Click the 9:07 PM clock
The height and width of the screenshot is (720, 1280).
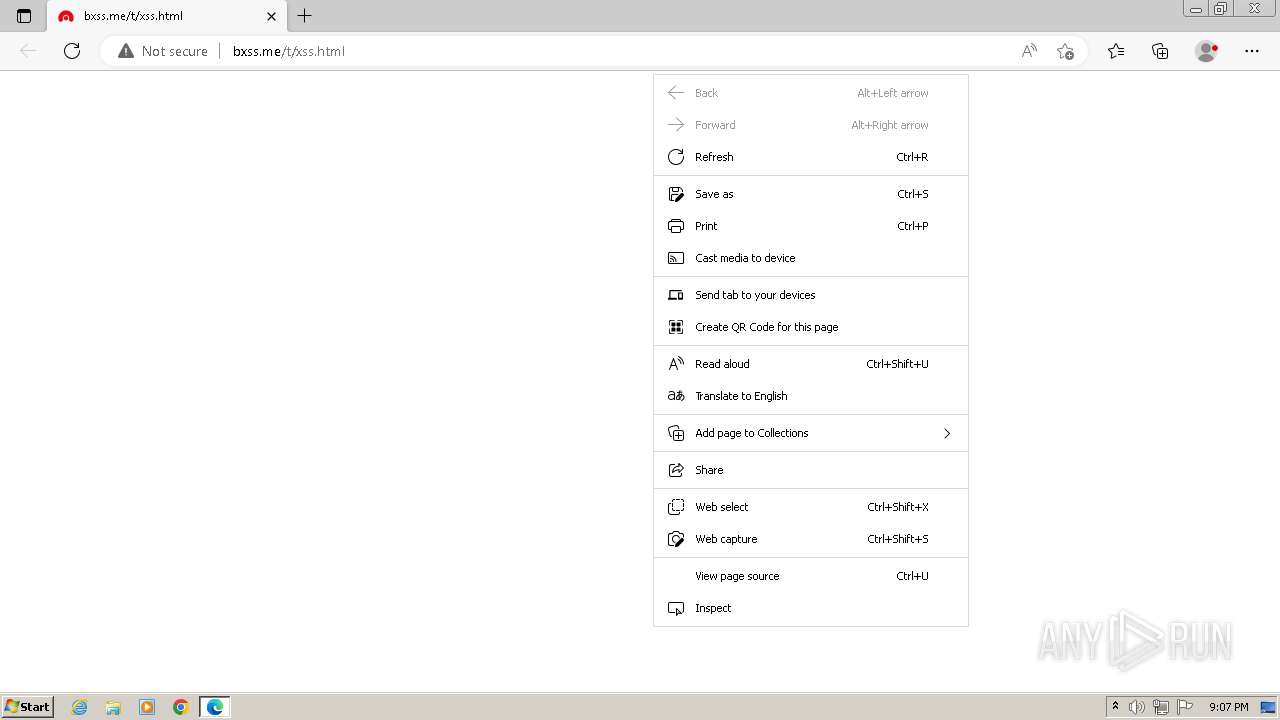tap(1228, 707)
